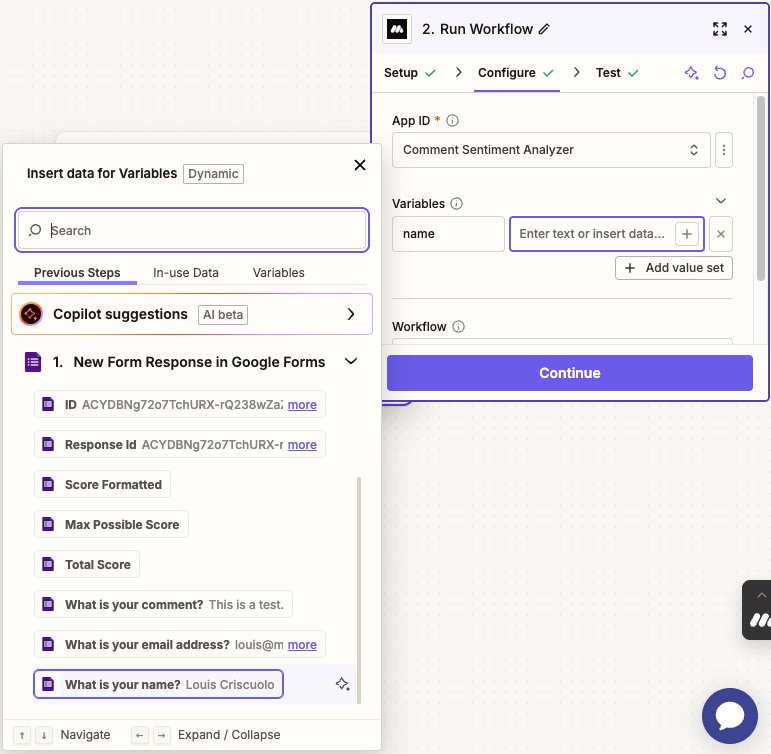Viewport: 771px width, 754px height.
Task: Click the Configure panel vertical scrollbar
Action: point(761,188)
